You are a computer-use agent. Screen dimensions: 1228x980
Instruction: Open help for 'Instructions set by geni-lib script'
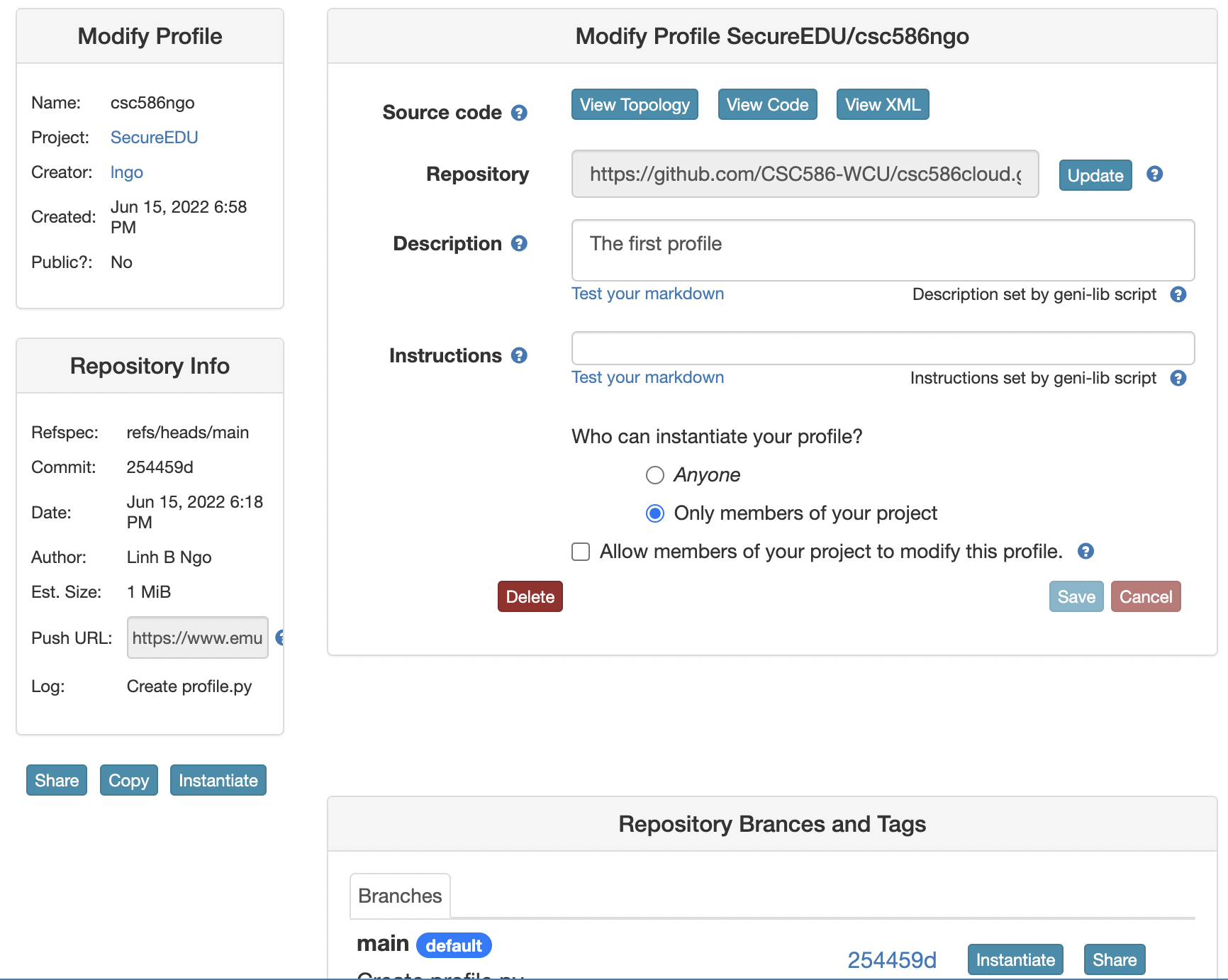[1179, 378]
